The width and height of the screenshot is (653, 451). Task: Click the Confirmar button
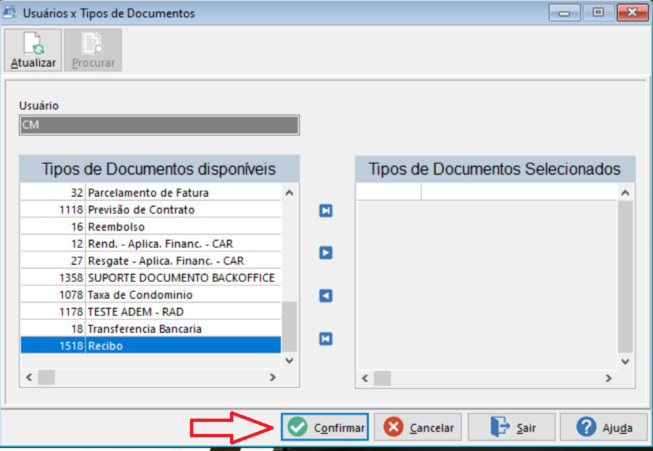(x=325, y=427)
